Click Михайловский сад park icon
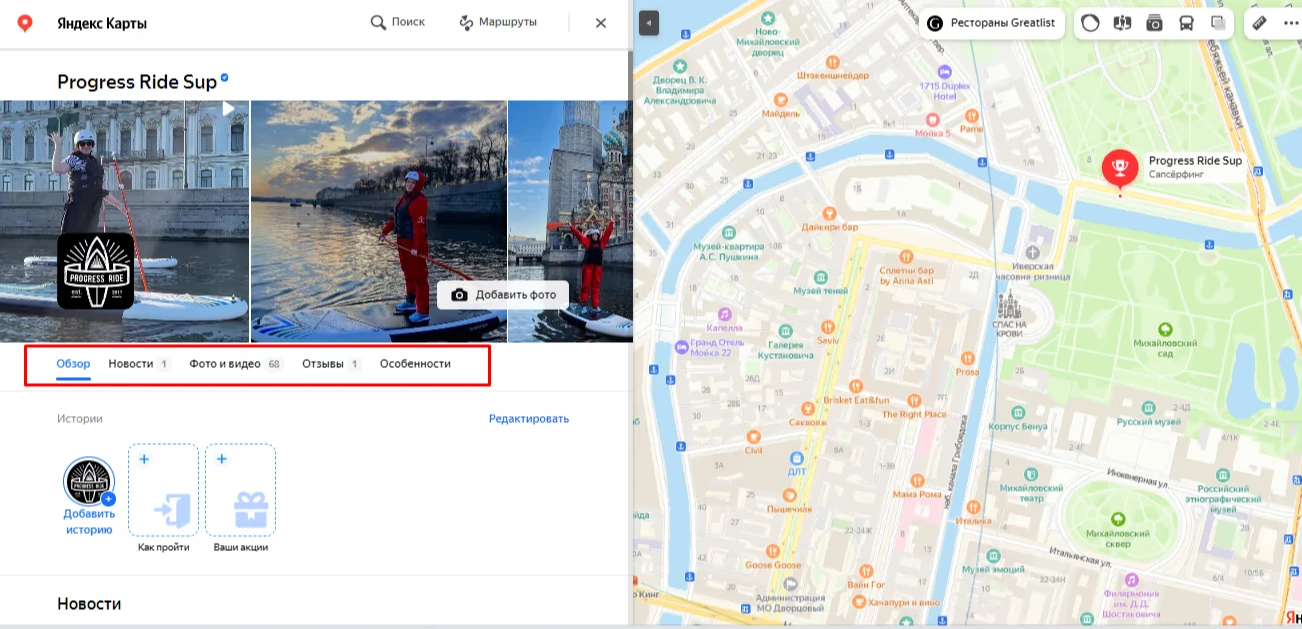 pos(1165,330)
